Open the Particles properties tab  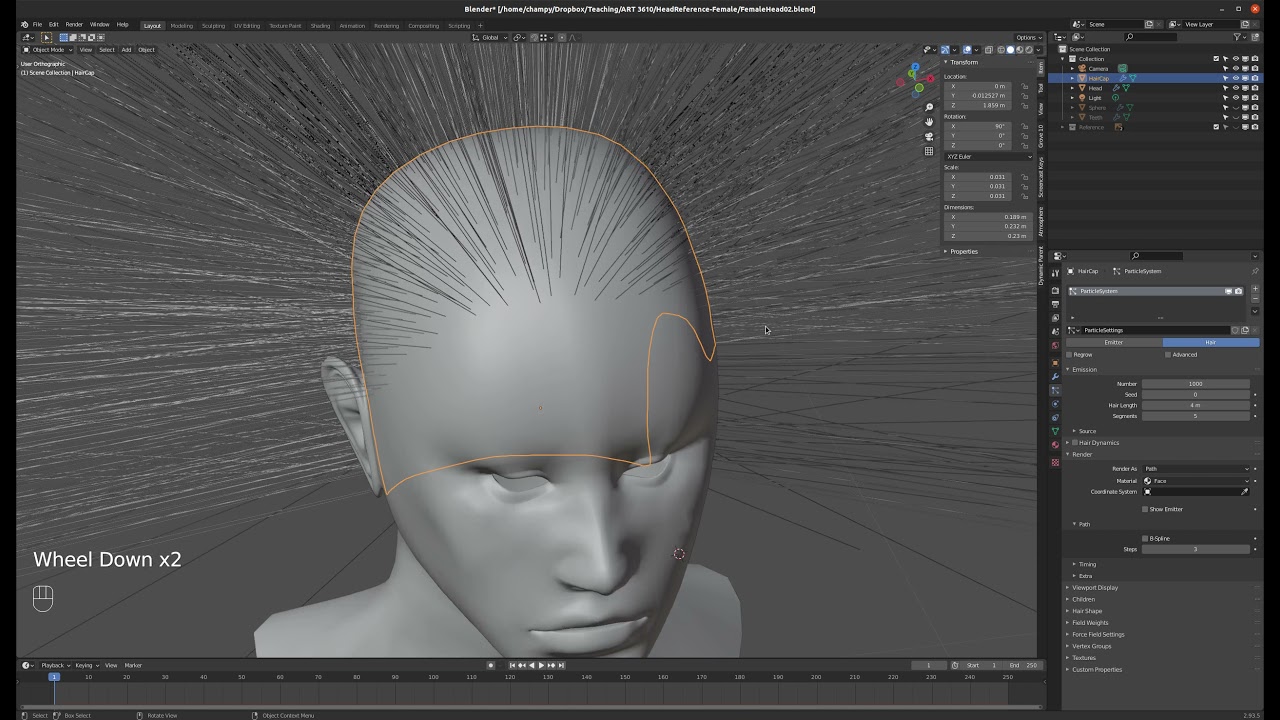pos(1055,390)
